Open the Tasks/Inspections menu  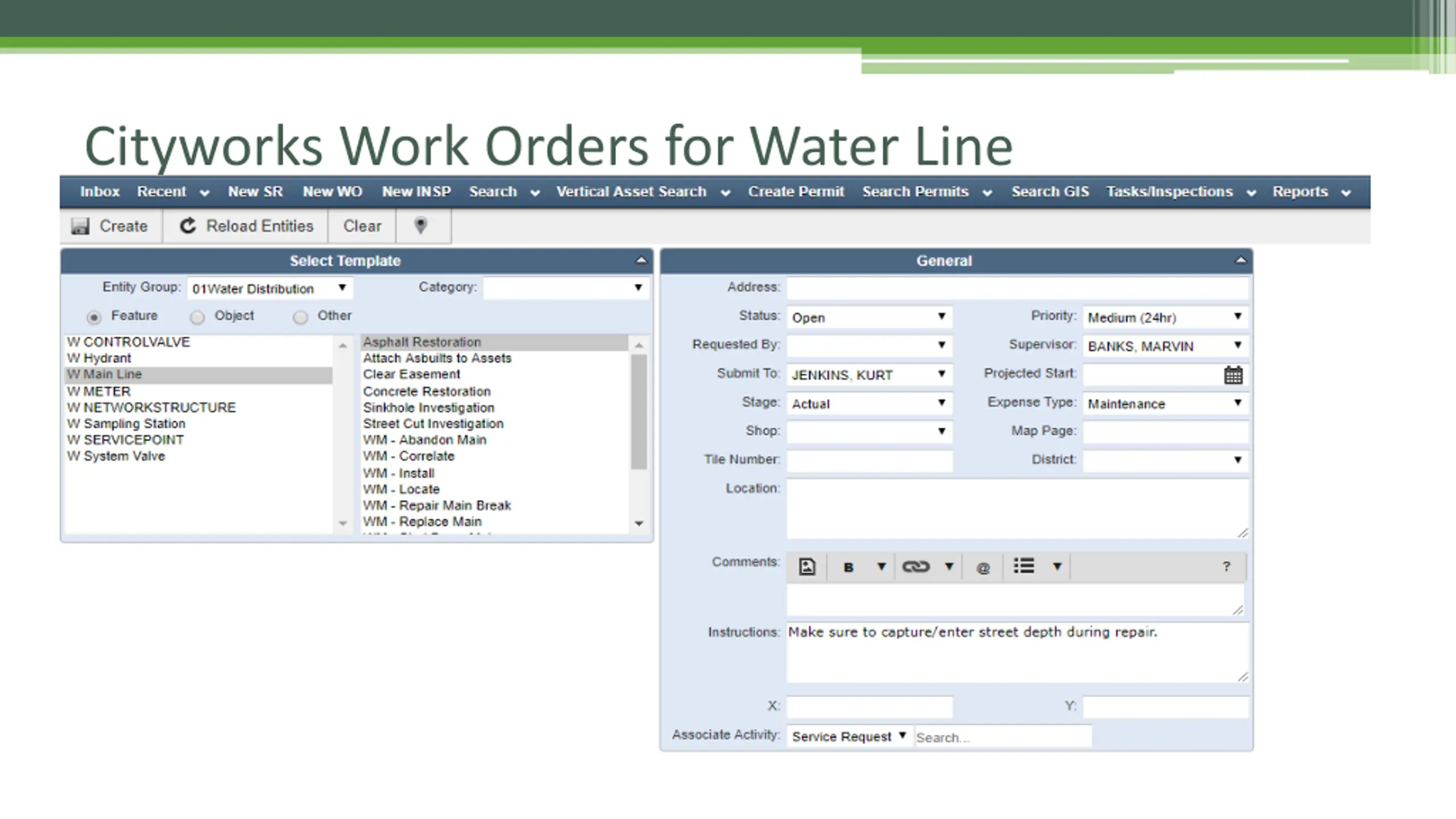coord(1181,192)
